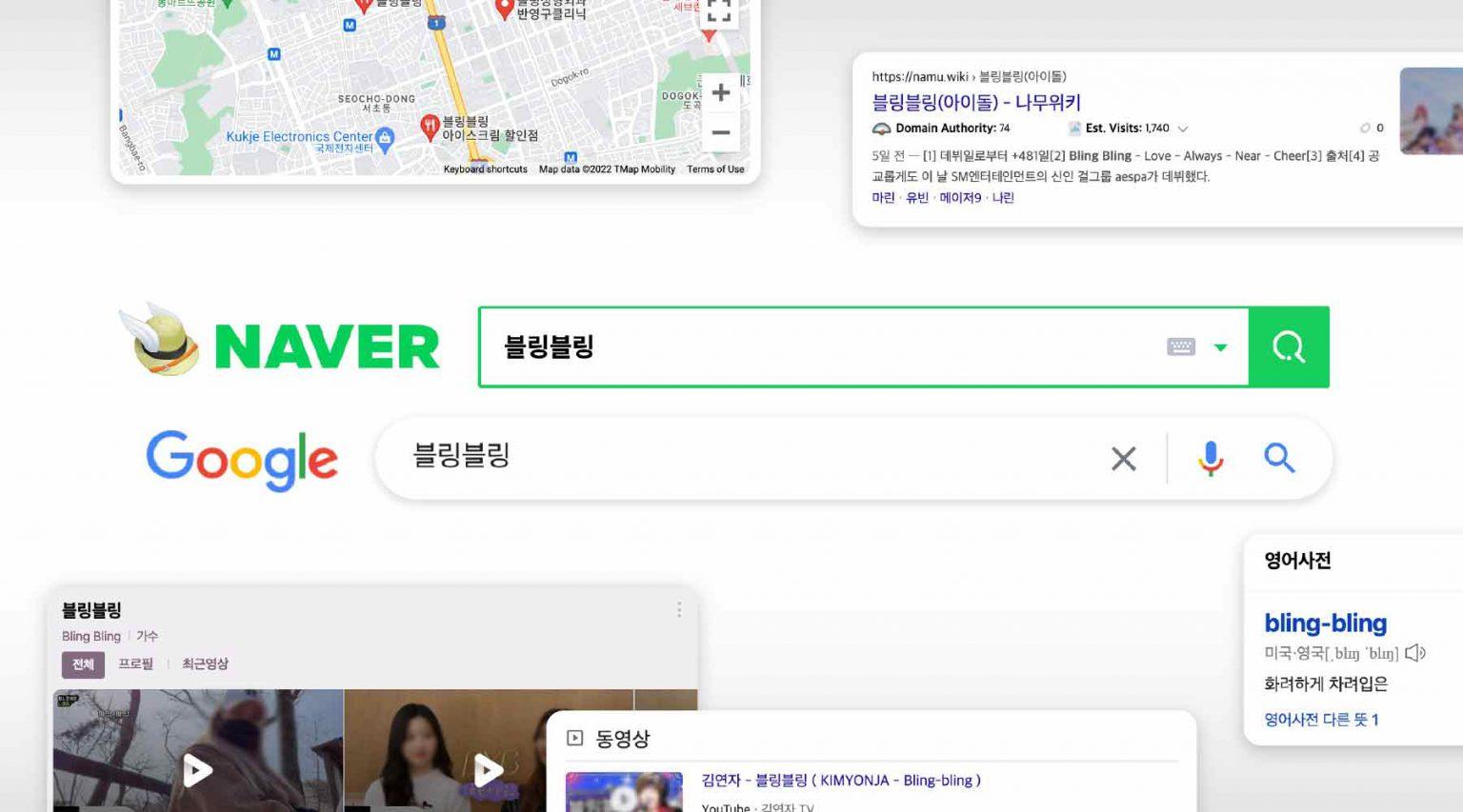This screenshot has height=812, width=1463.
Task: Zoom out on the map
Action: [721, 133]
